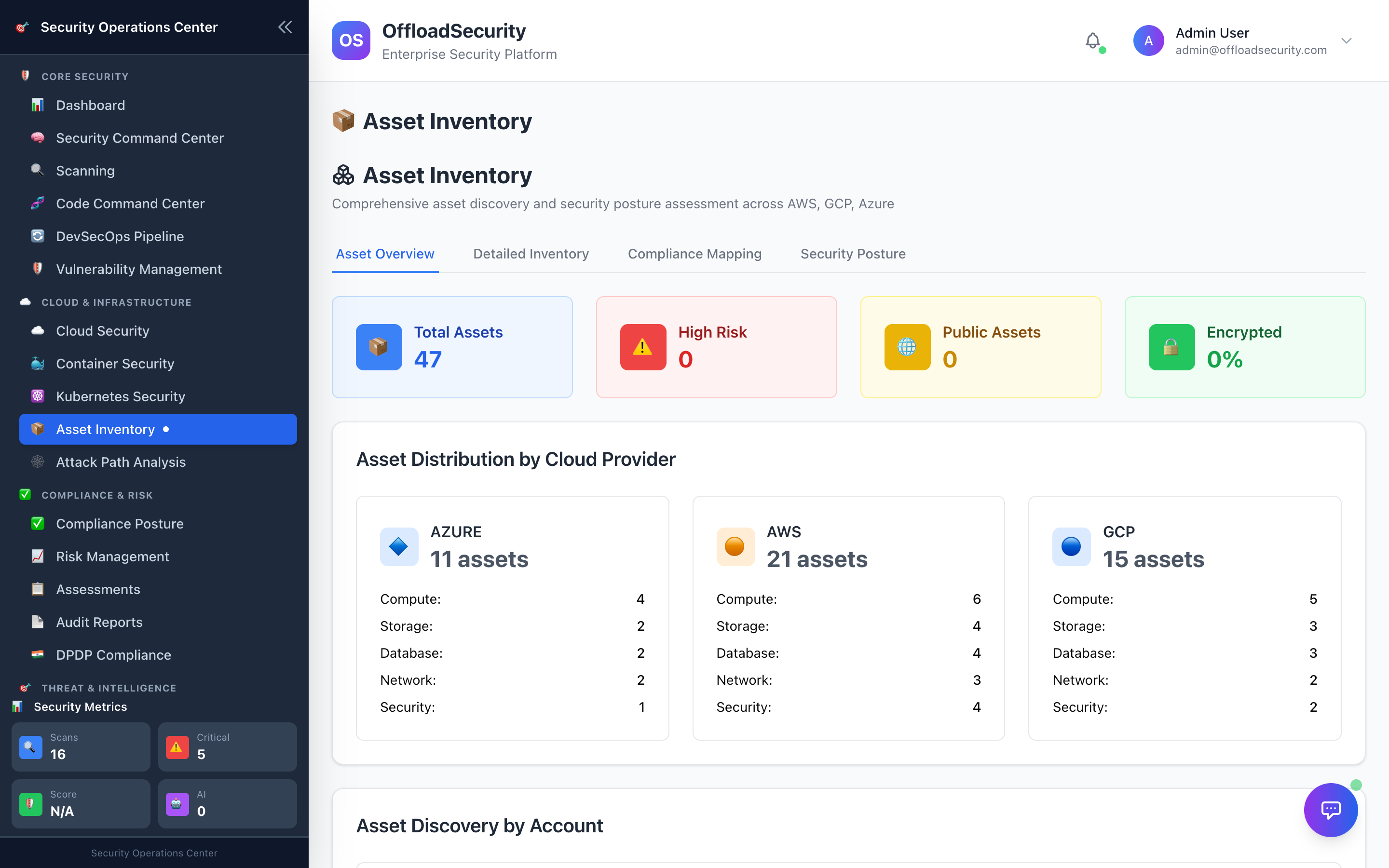This screenshot has height=868, width=1389.
Task: Click the THREAT & INTELLIGENCE section header
Action: pos(109,688)
